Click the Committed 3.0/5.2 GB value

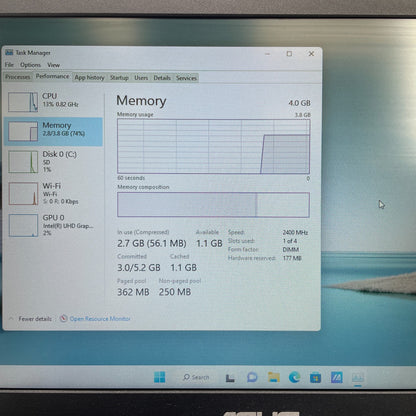(x=139, y=268)
